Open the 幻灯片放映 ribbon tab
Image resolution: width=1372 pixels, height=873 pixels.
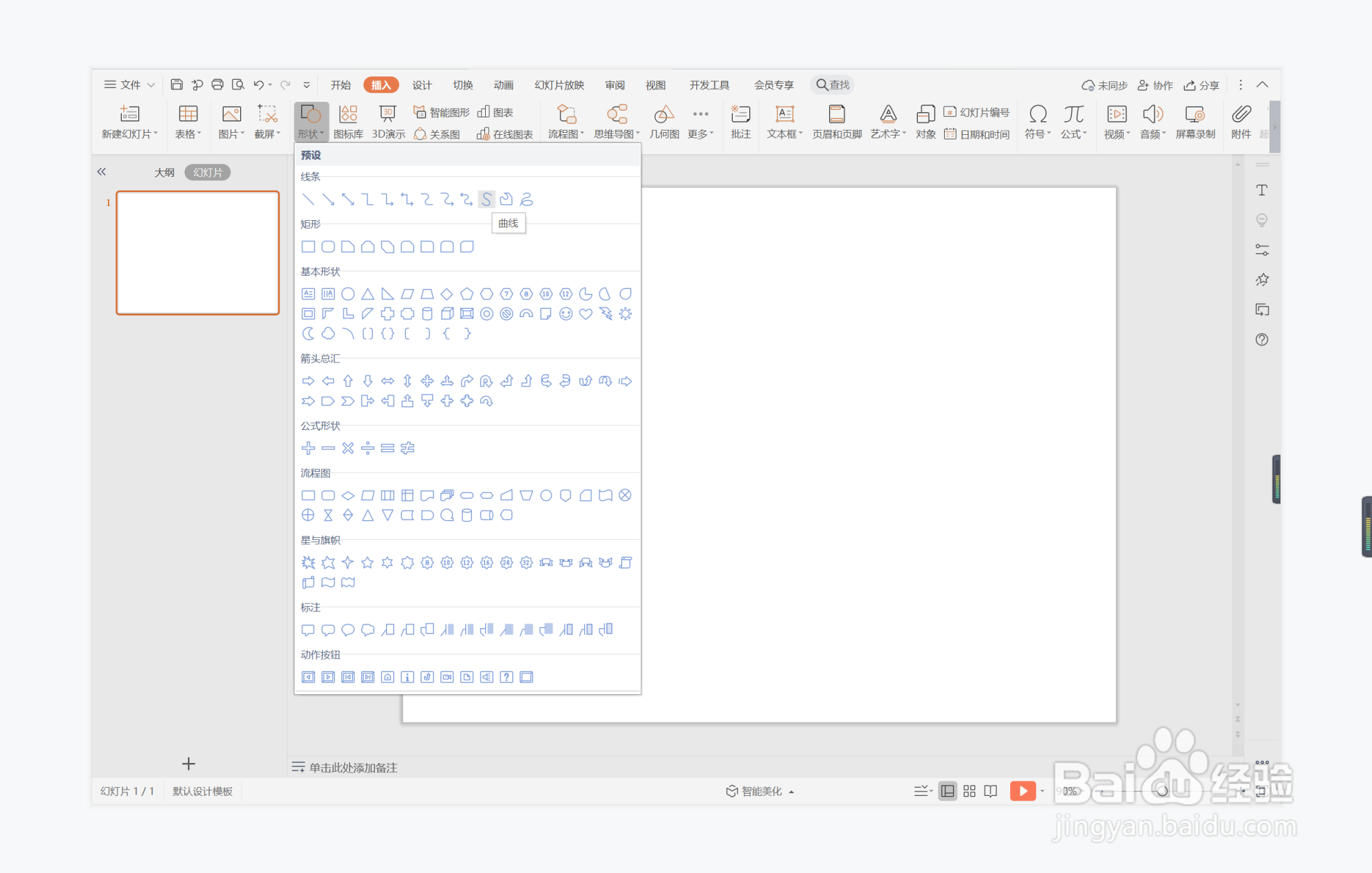pos(559,85)
